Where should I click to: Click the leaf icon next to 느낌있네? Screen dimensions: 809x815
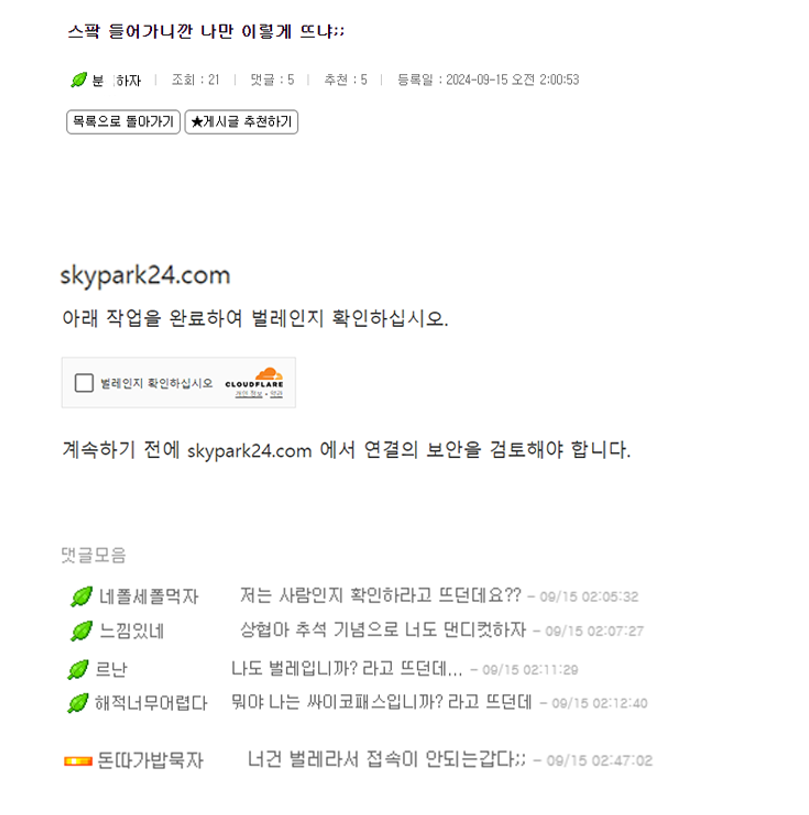tap(82, 631)
